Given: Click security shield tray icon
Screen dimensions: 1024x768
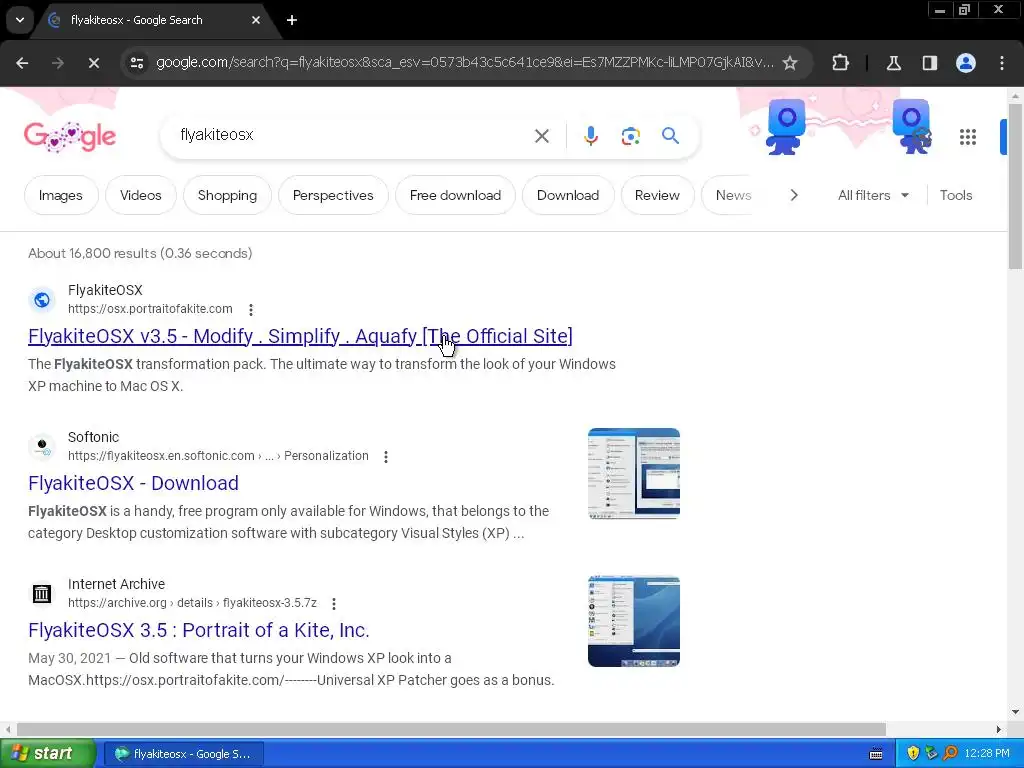Looking at the screenshot, I should [912, 754].
